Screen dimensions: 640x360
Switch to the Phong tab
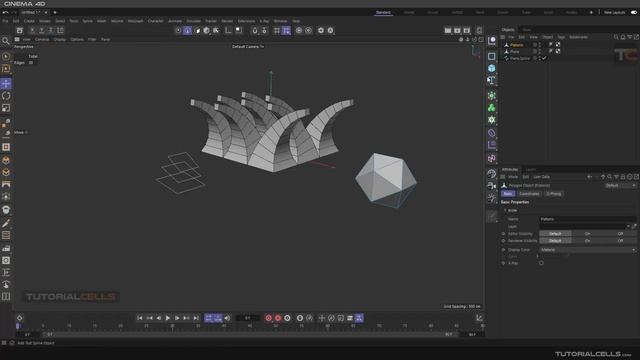pyautogui.click(x=553, y=194)
